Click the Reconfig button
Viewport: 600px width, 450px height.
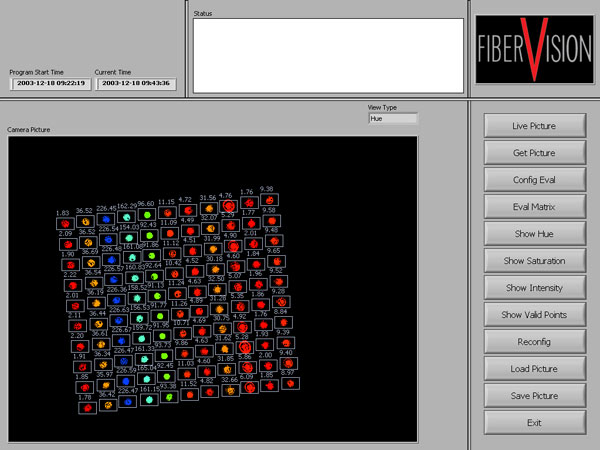533,342
